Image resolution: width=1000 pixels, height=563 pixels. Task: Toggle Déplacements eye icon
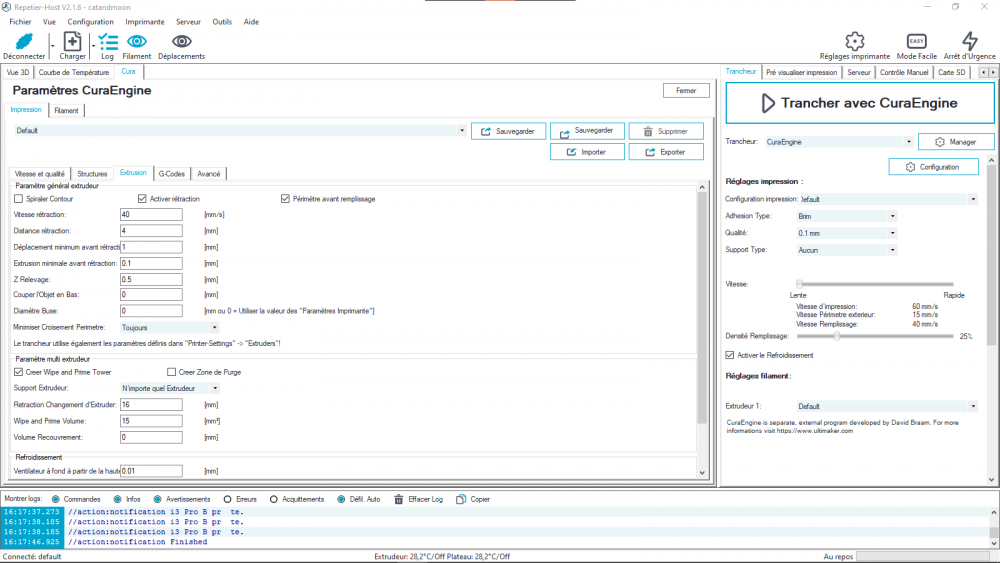tap(182, 41)
